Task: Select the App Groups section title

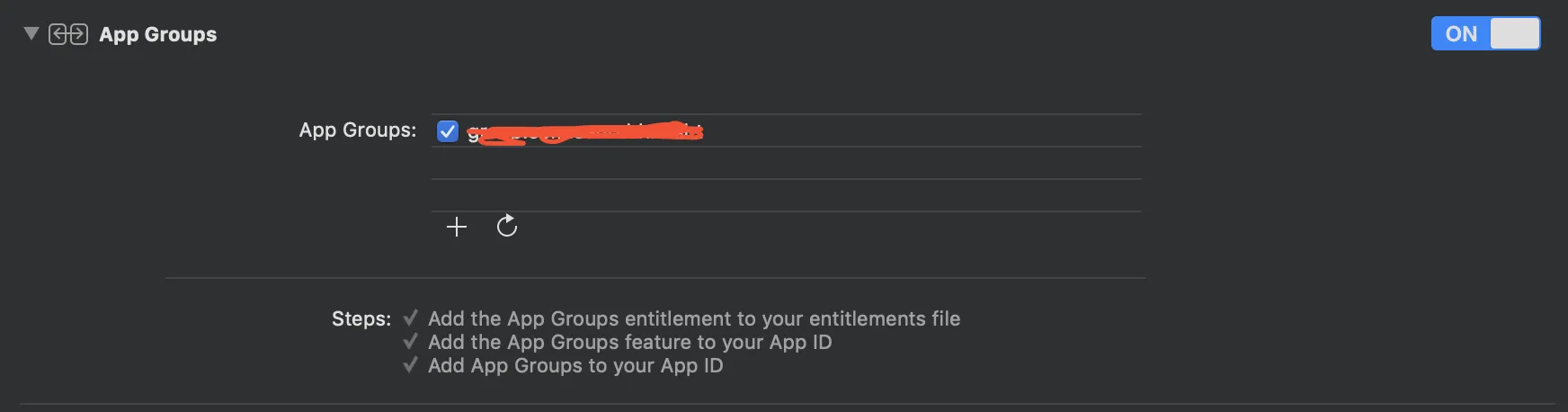Action: click(x=157, y=34)
